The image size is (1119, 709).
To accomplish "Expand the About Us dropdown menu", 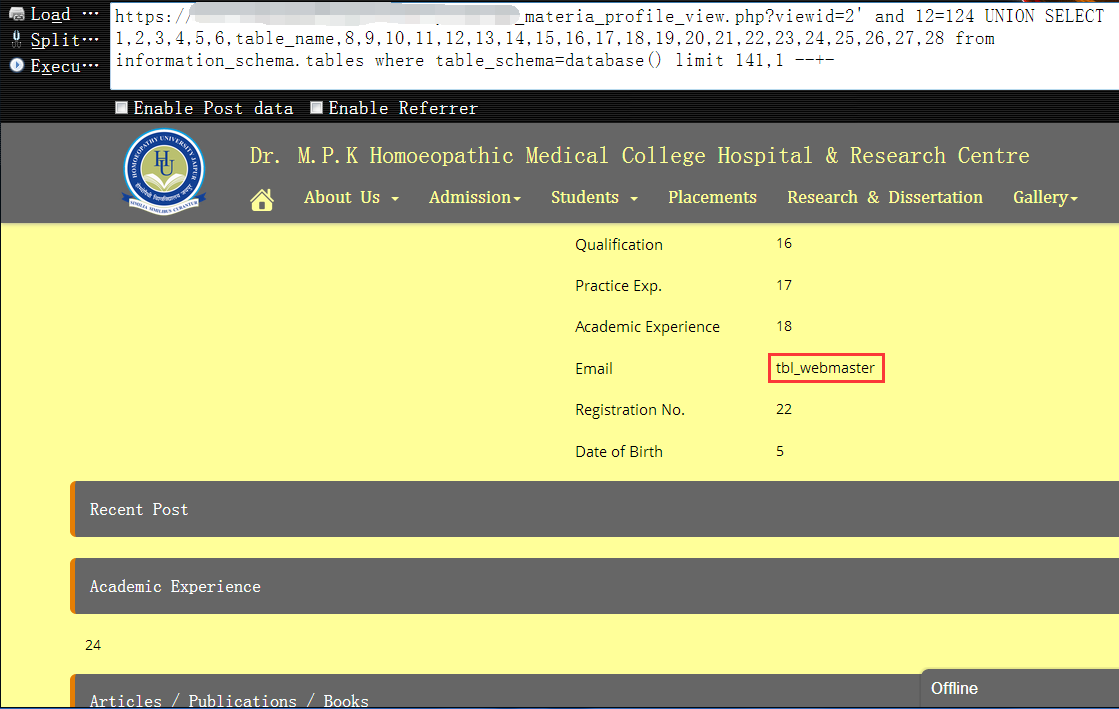I will pyautogui.click(x=351, y=198).
